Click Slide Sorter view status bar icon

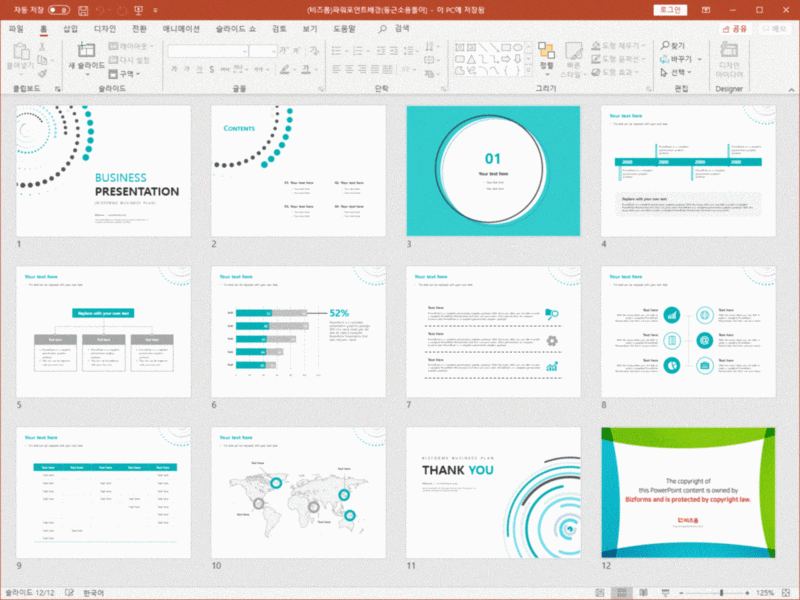[x=622, y=592]
